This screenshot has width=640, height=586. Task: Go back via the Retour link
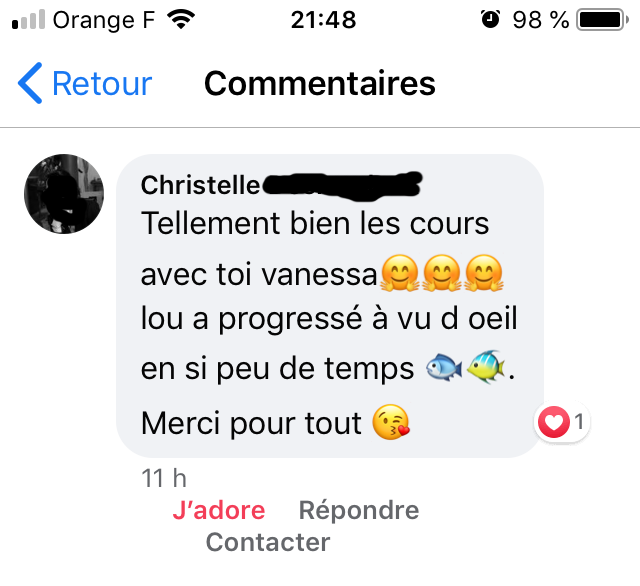pyautogui.click(x=102, y=84)
